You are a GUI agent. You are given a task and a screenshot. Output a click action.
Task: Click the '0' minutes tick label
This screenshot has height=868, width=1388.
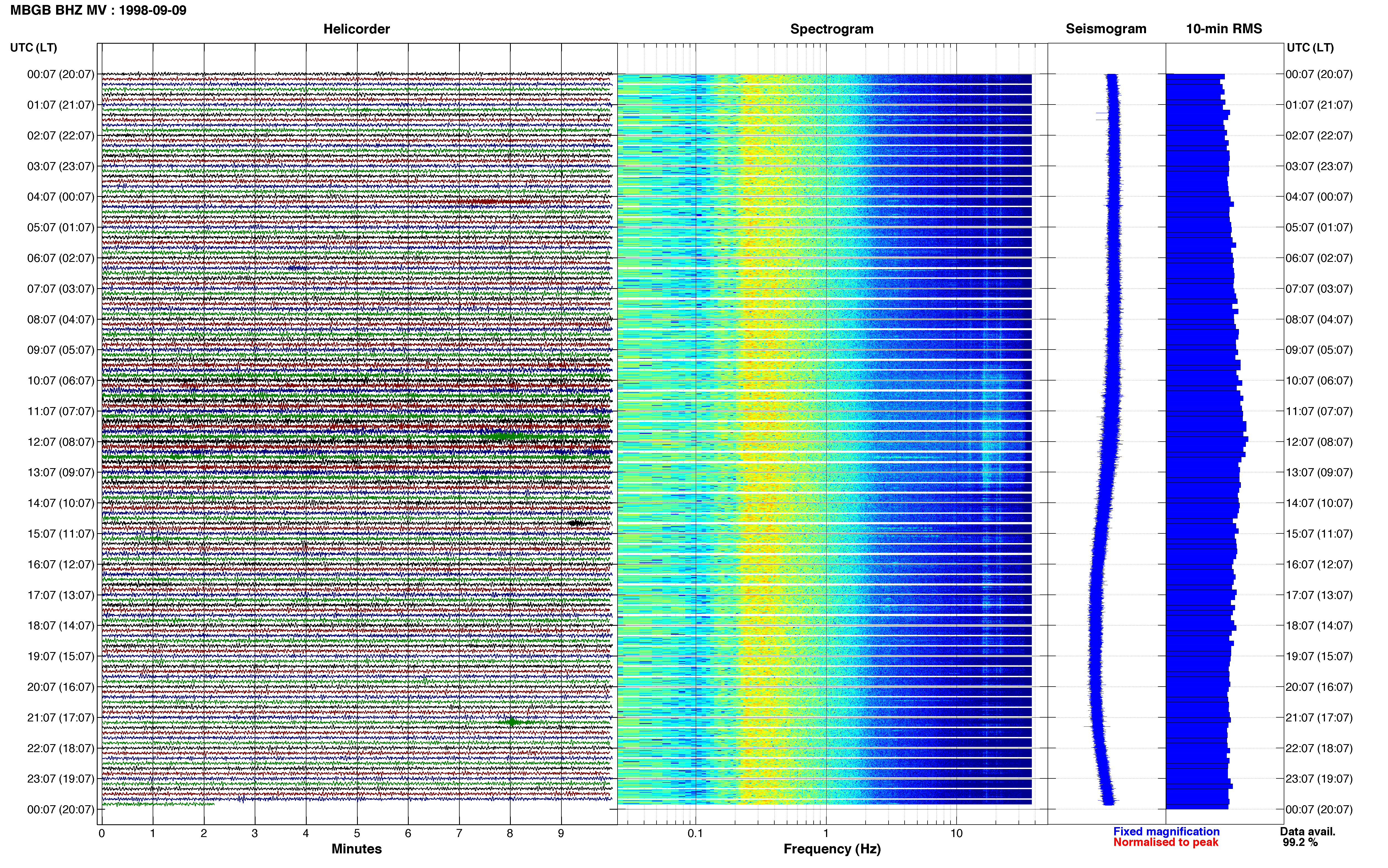pos(101,833)
